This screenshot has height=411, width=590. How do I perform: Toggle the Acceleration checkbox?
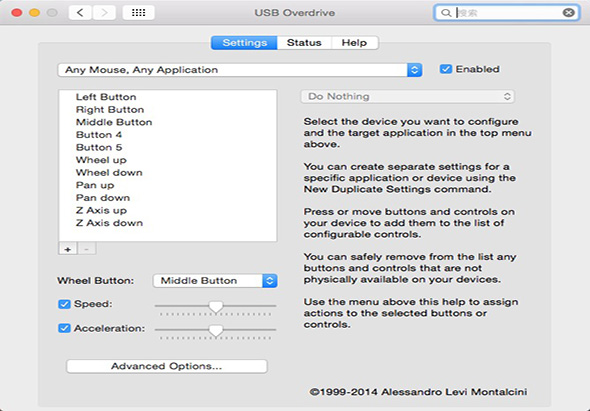(x=64, y=328)
